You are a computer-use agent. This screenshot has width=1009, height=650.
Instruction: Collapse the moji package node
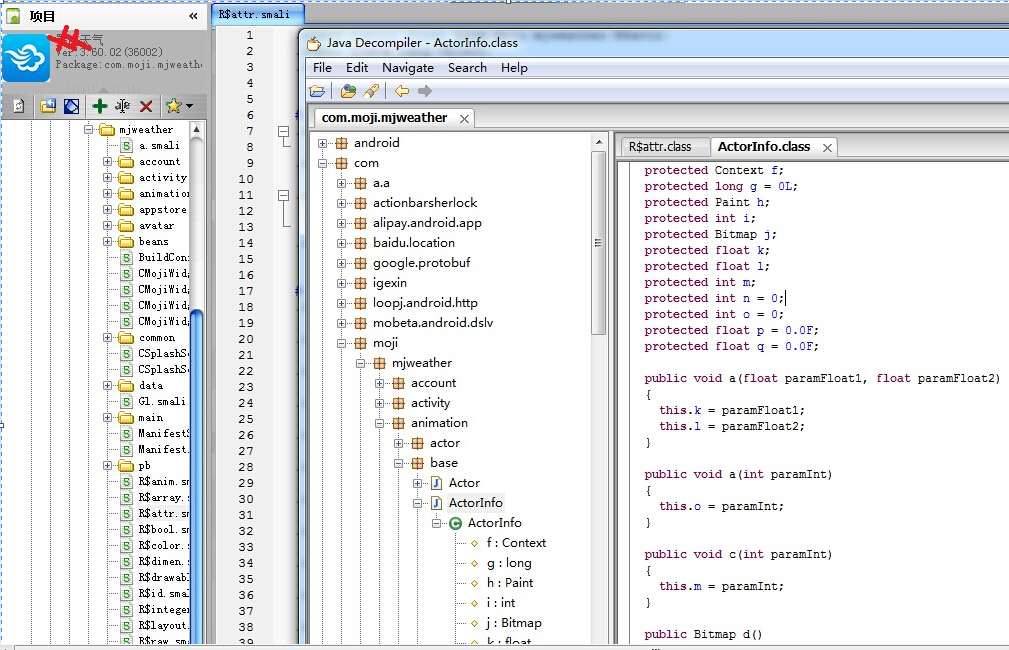[x=342, y=344]
